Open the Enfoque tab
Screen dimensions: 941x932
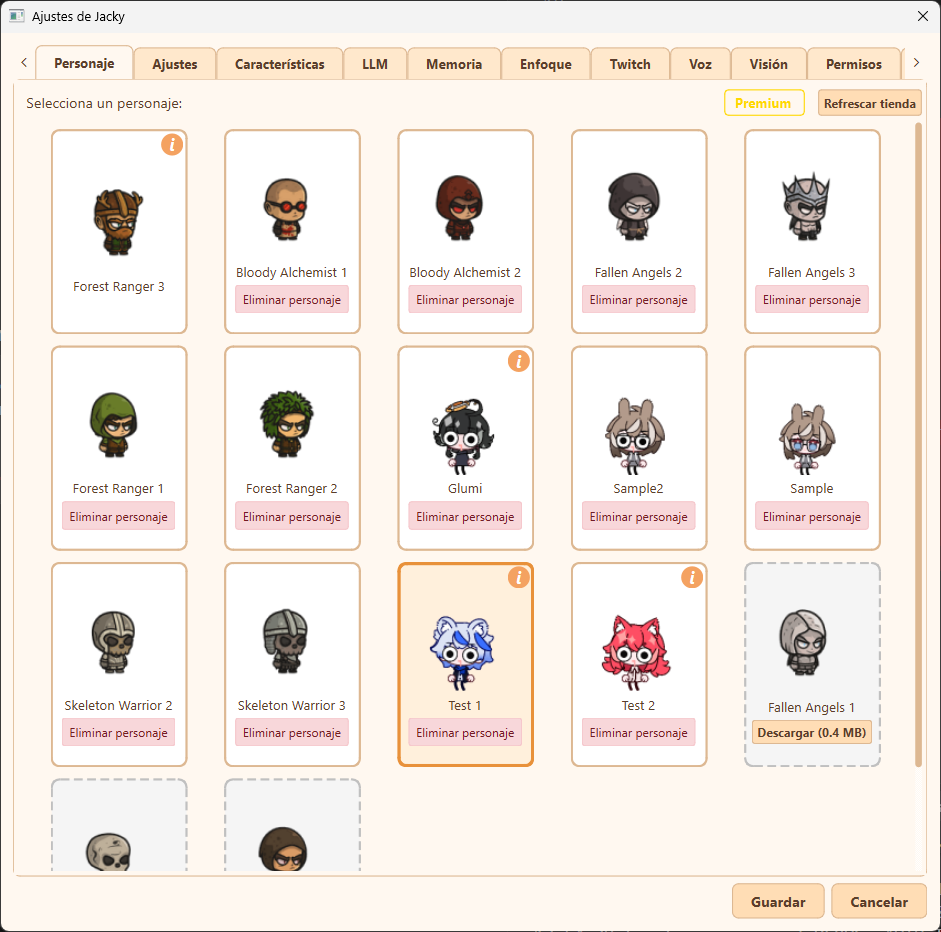tap(546, 64)
